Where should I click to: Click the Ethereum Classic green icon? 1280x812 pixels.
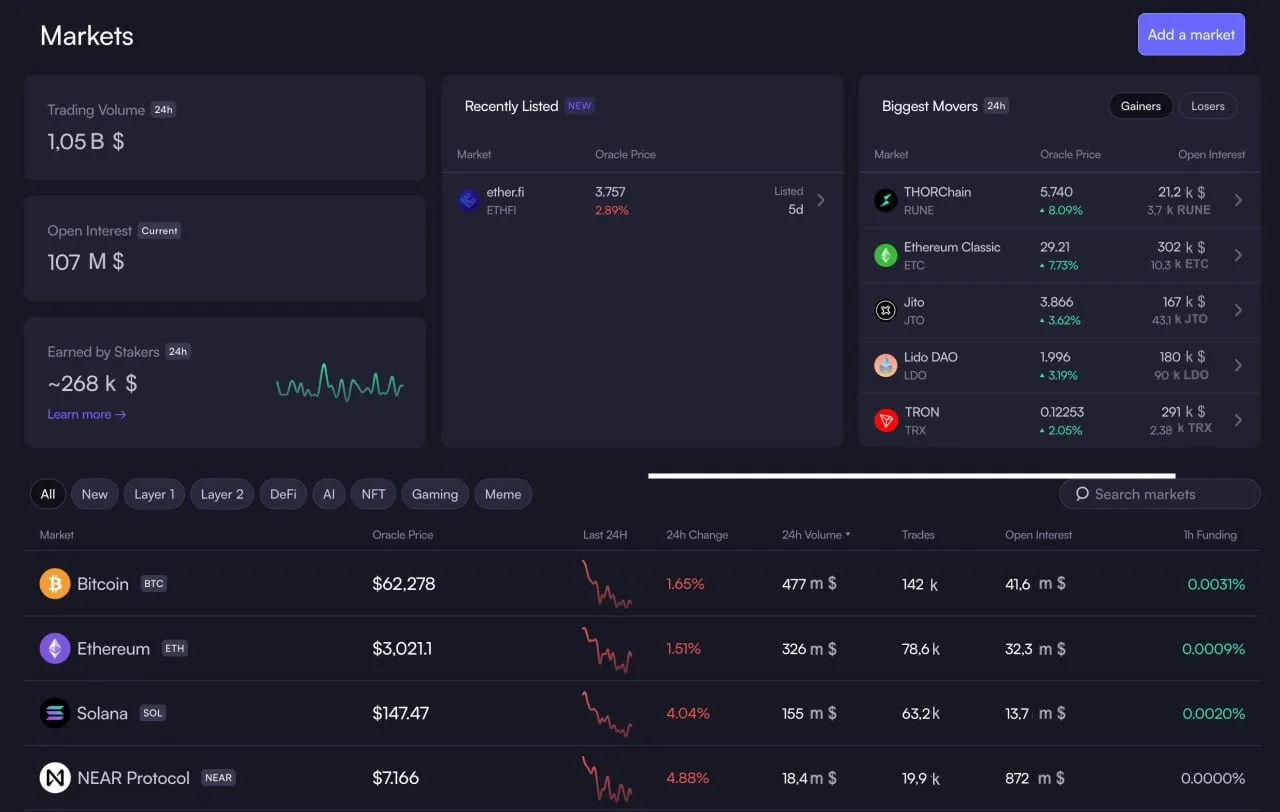(x=886, y=255)
